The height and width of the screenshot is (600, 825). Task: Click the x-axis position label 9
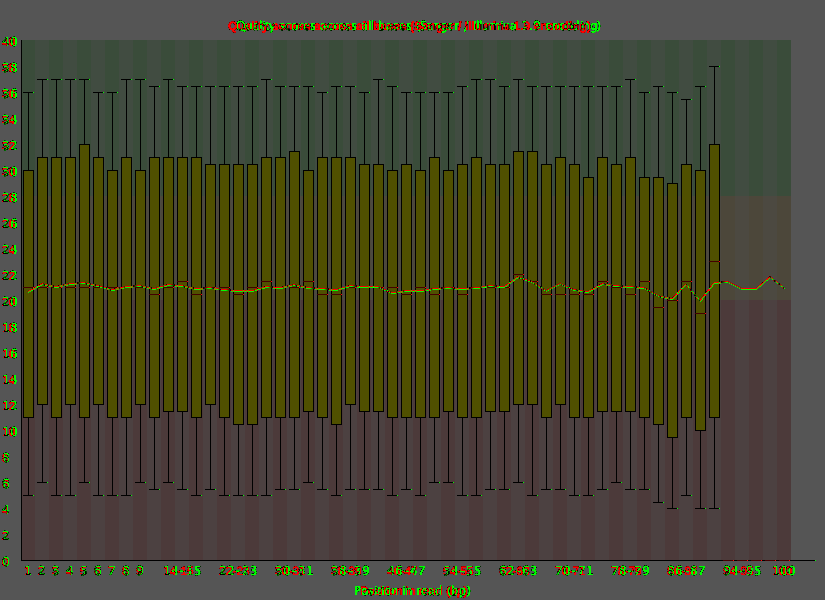(x=139, y=571)
